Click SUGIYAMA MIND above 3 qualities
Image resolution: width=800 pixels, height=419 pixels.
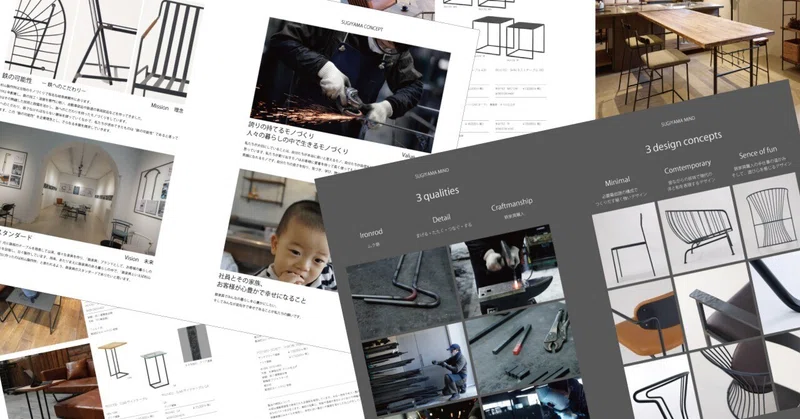coord(432,173)
